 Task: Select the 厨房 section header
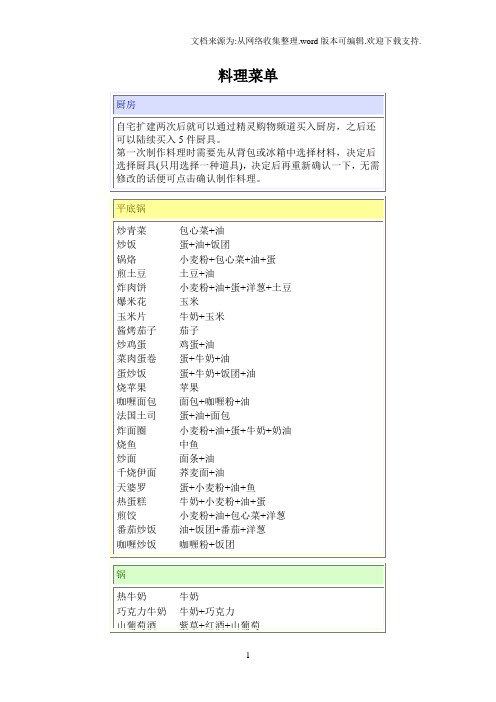click(x=248, y=105)
